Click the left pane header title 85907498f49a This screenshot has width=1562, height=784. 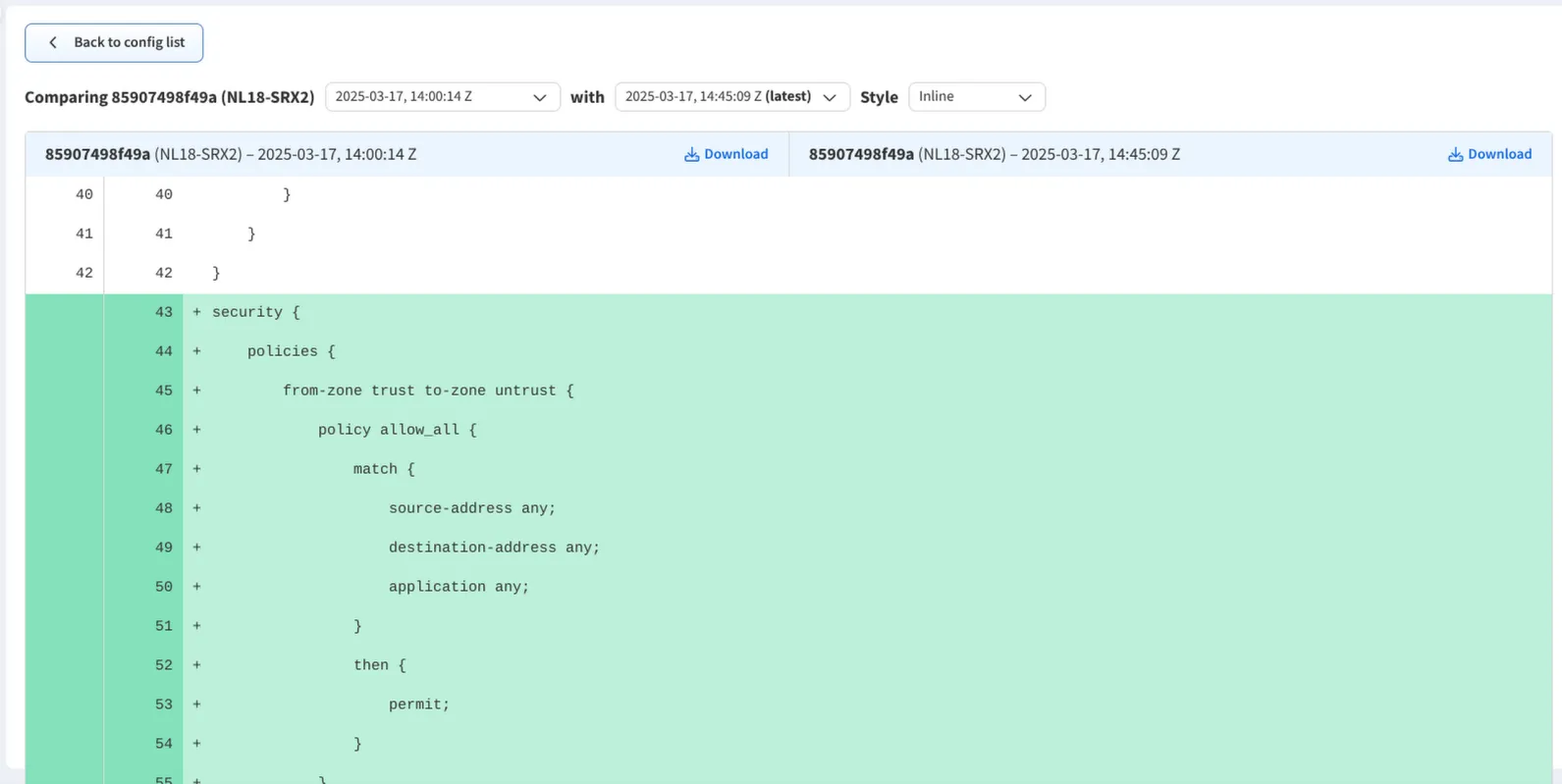click(x=97, y=154)
